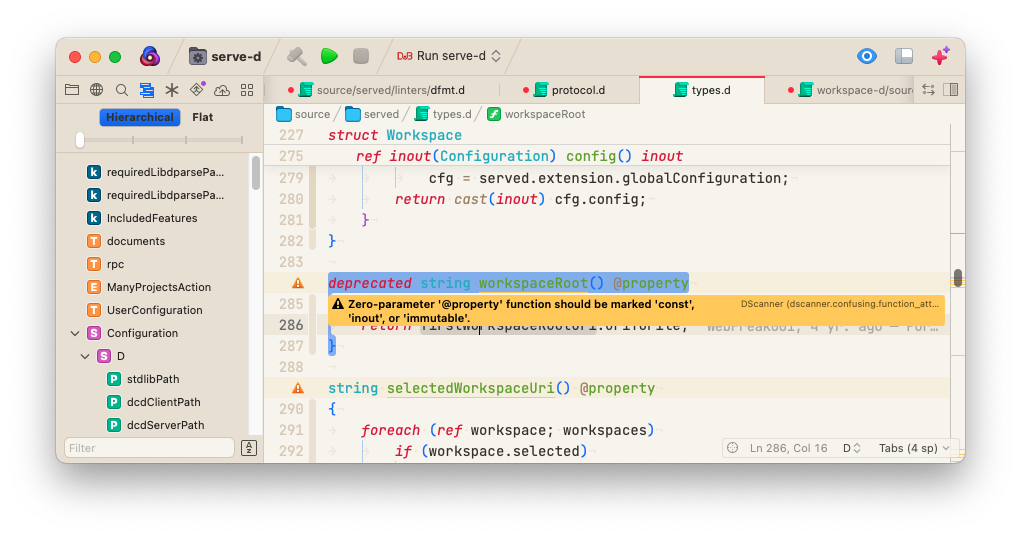This screenshot has width=1021, height=537.
Task: Click the Nova app logo icon
Action: [150, 57]
